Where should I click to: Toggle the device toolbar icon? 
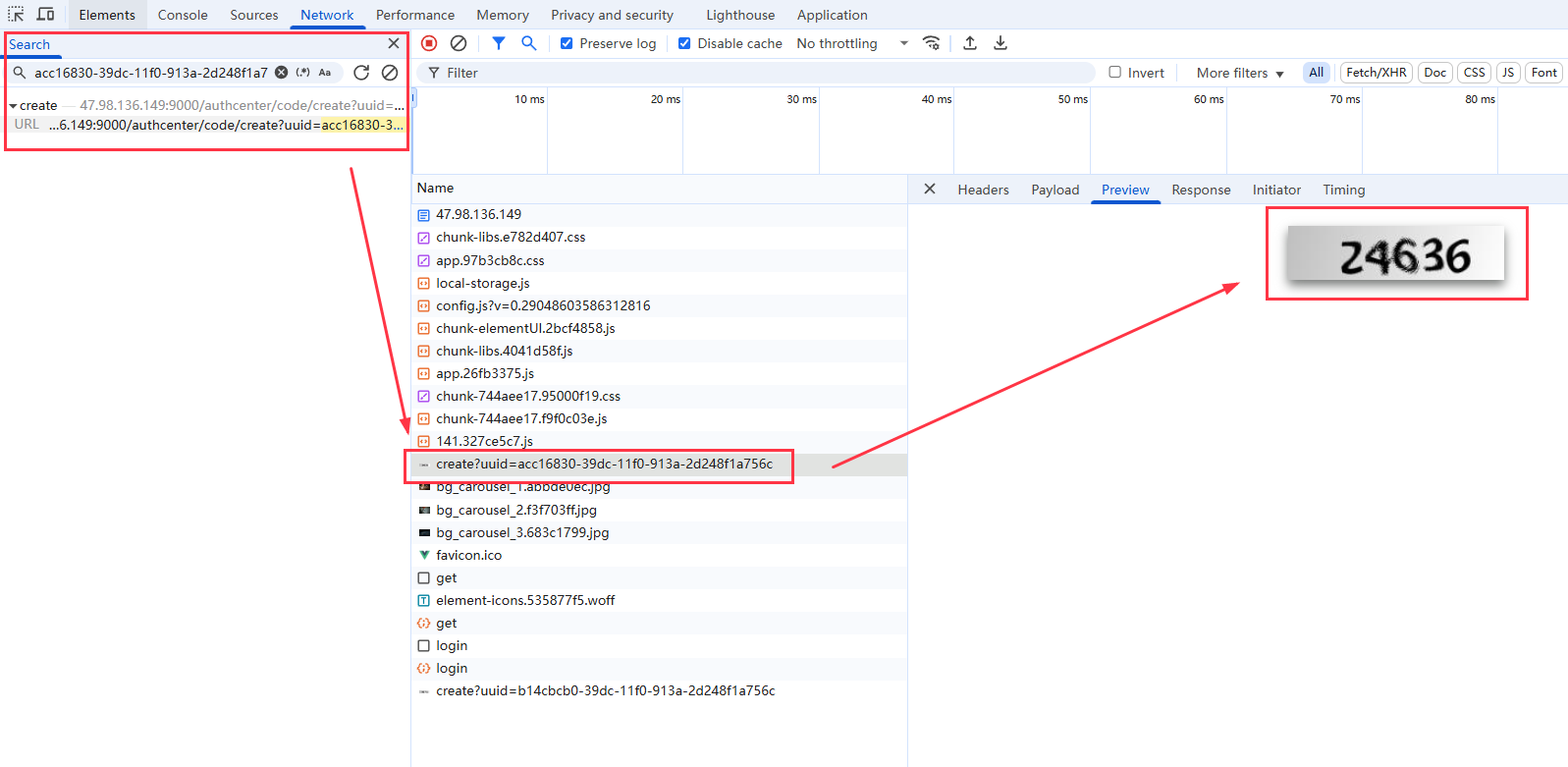click(x=45, y=15)
